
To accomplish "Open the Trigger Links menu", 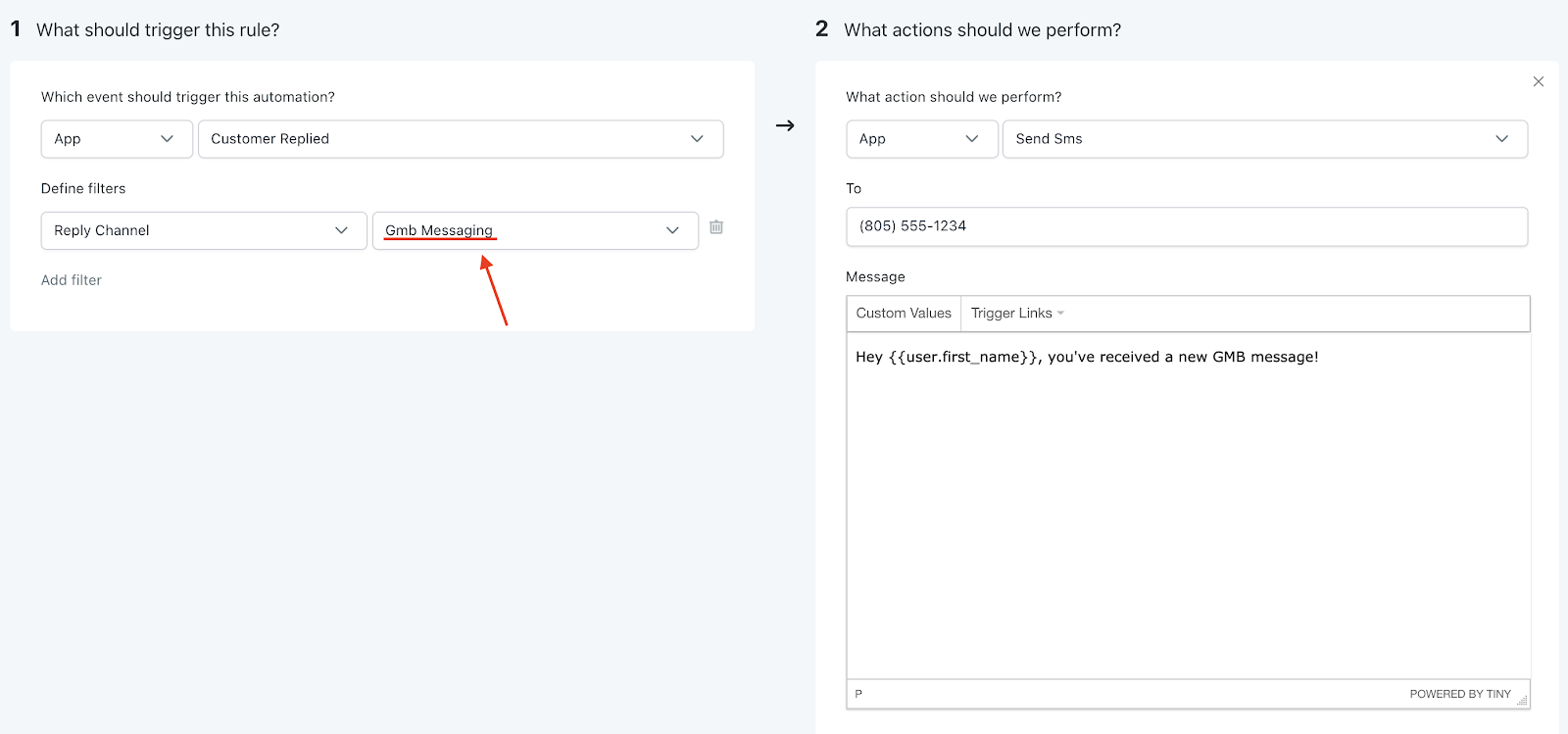I will click(x=1017, y=314).
